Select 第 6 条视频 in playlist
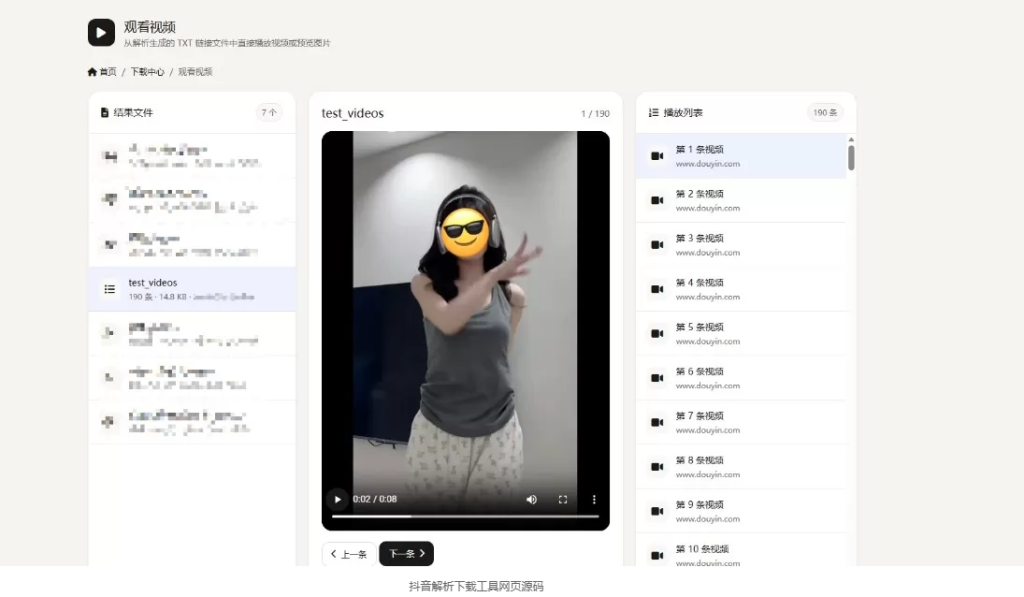Viewport: 1024px width, 597px height. (741, 378)
